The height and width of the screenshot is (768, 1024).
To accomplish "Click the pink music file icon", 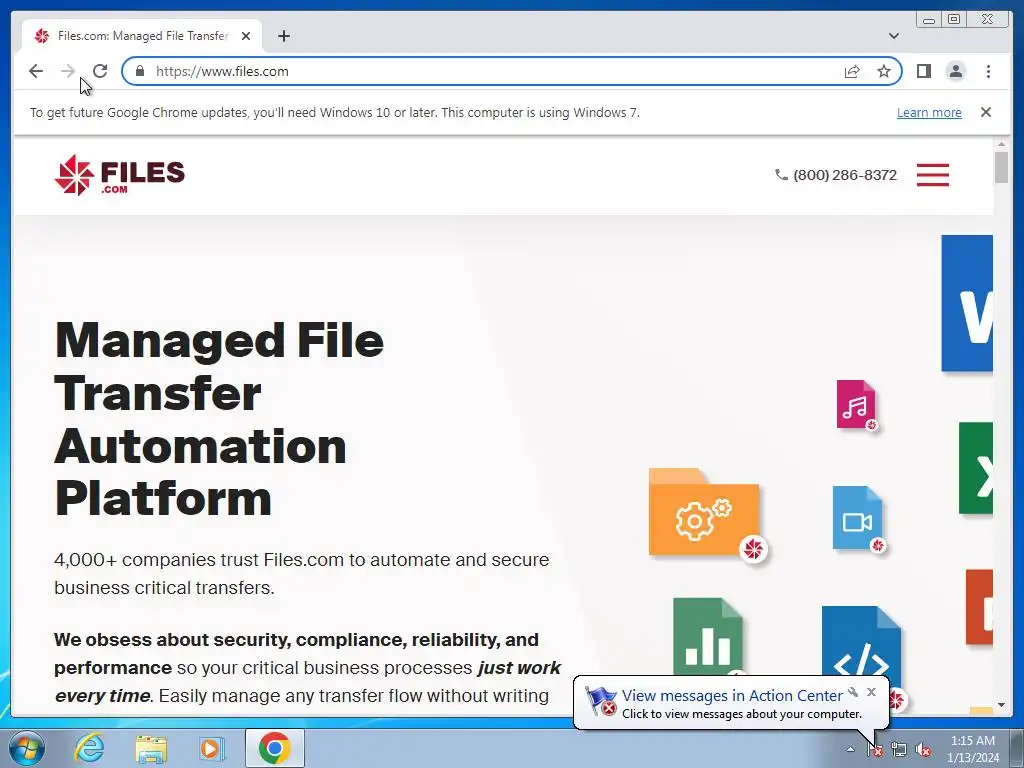I will point(856,405).
